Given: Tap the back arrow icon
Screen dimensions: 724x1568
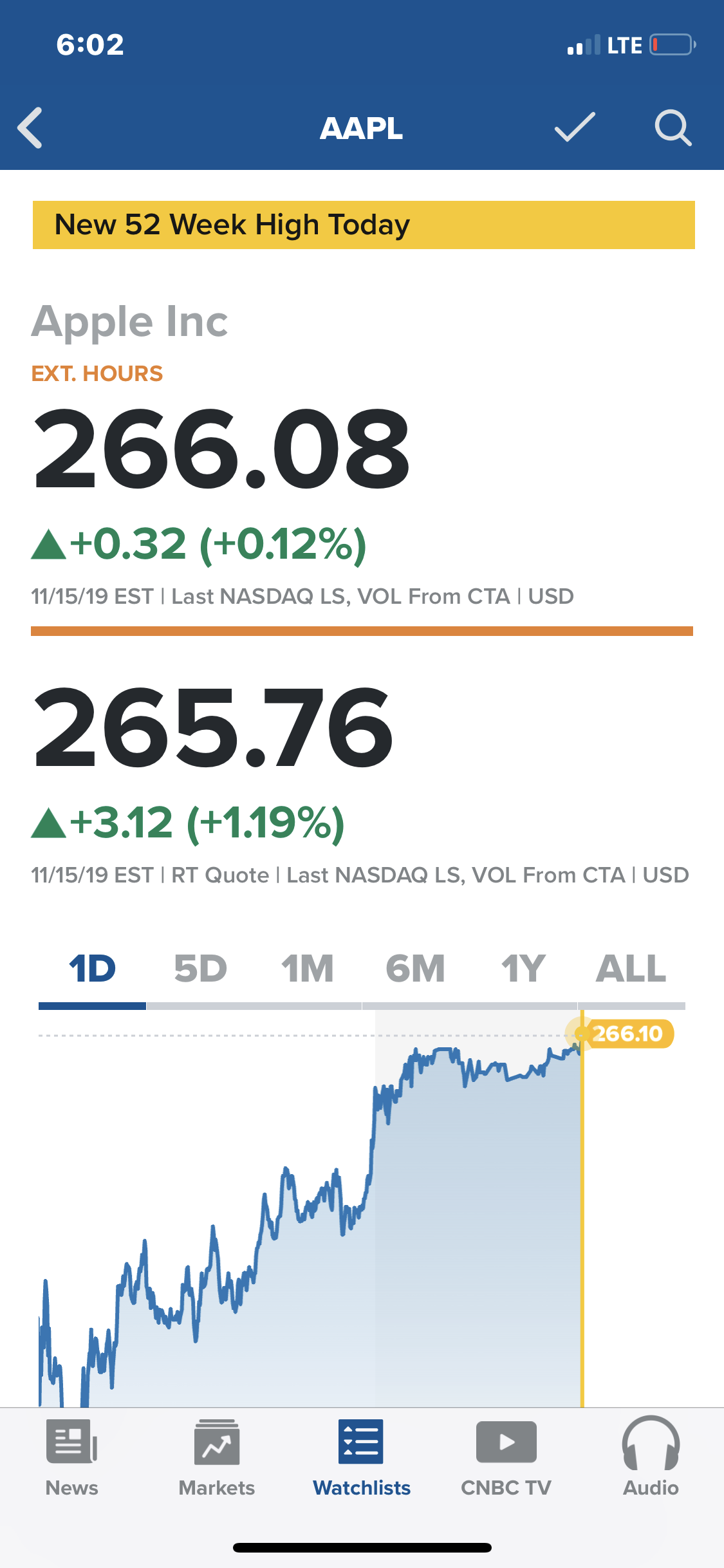Looking at the screenshot, I should (30, 127).
